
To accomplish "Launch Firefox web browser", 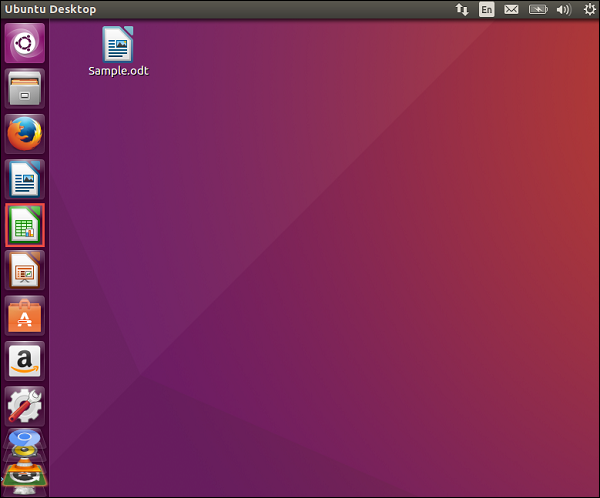I will click(24, 134).
